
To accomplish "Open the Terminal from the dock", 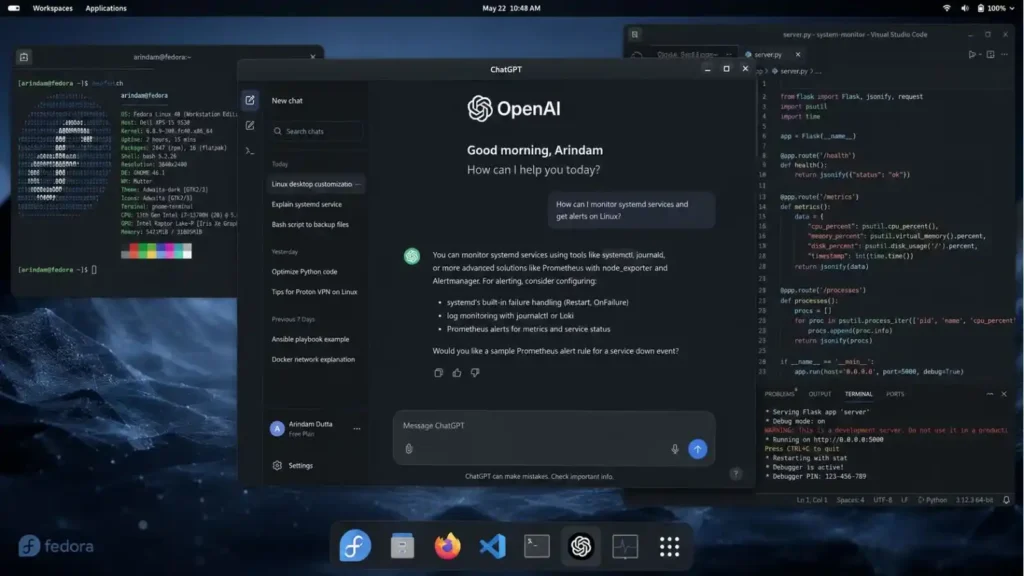I will (537, 546).
